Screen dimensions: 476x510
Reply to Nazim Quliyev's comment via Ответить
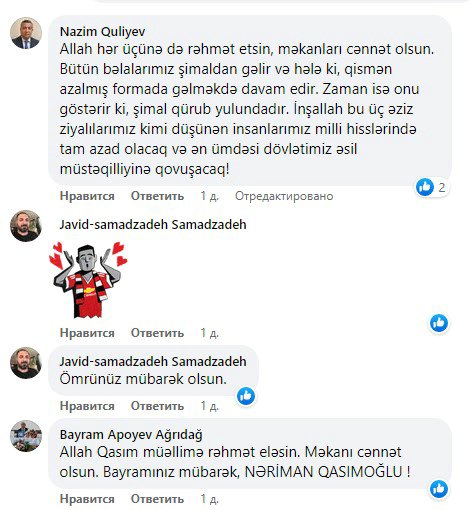157,196
